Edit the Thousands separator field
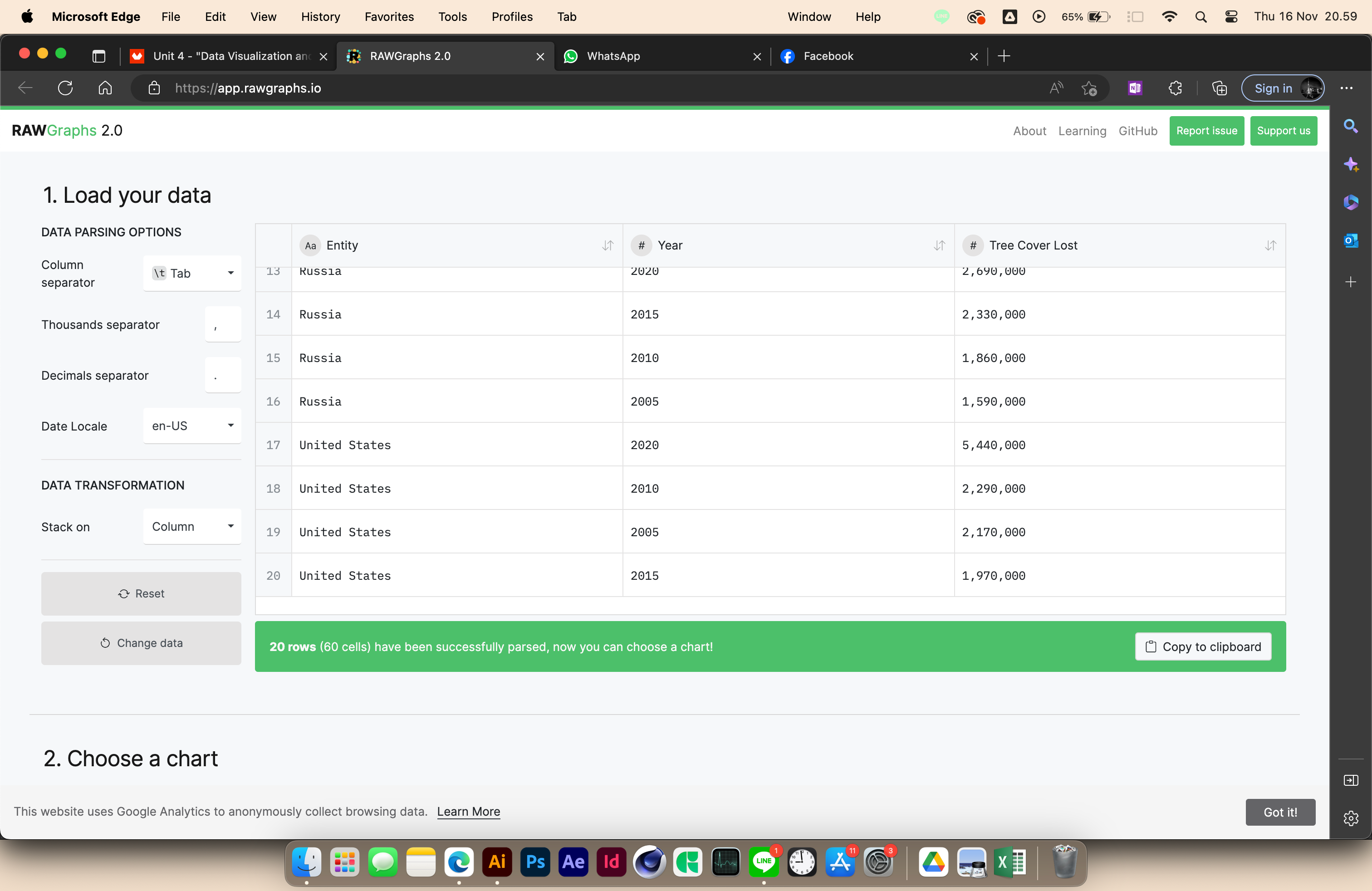Image resolution: width=1372 pixels, height=891 pixels. click(223, 324)
